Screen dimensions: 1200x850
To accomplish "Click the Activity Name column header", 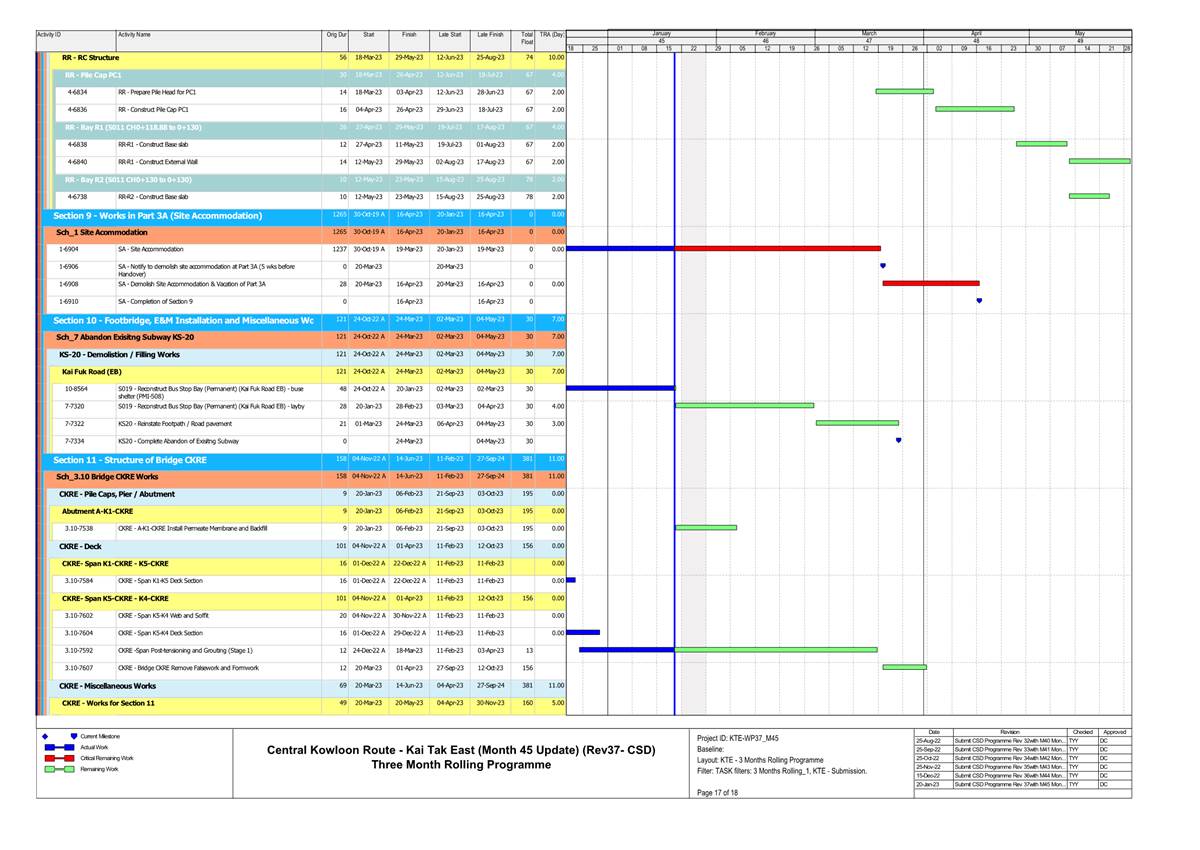I will (x=135, y=35).
